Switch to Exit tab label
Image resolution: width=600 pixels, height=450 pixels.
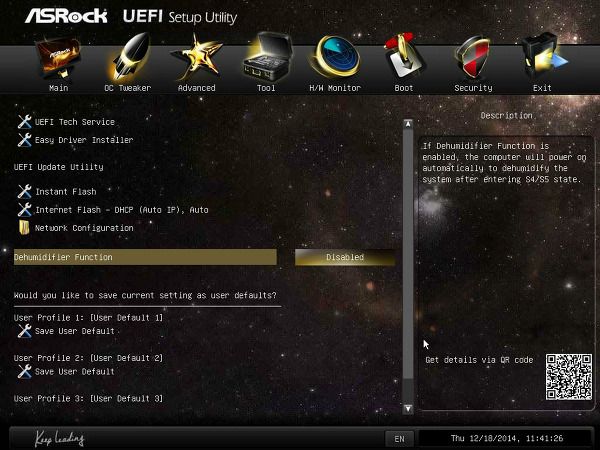click(x=542, y=88)
